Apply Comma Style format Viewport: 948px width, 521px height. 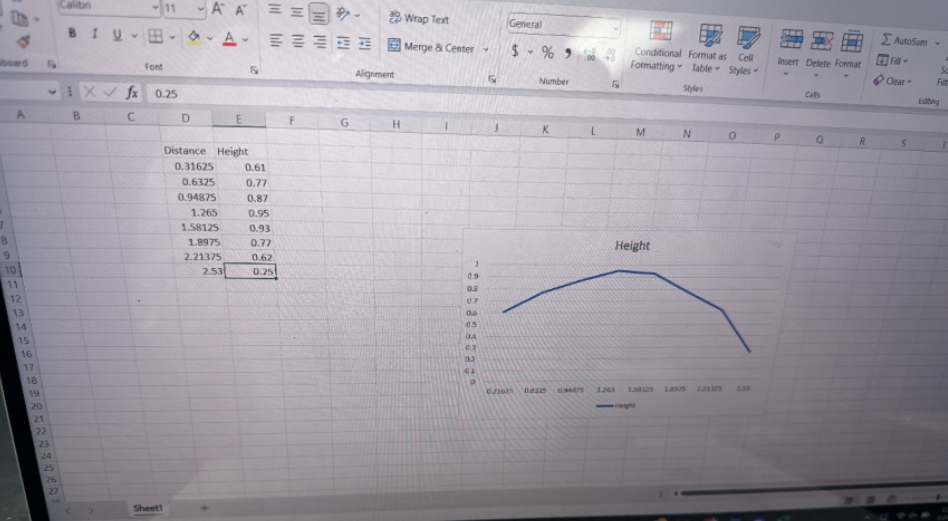[567, 54]
